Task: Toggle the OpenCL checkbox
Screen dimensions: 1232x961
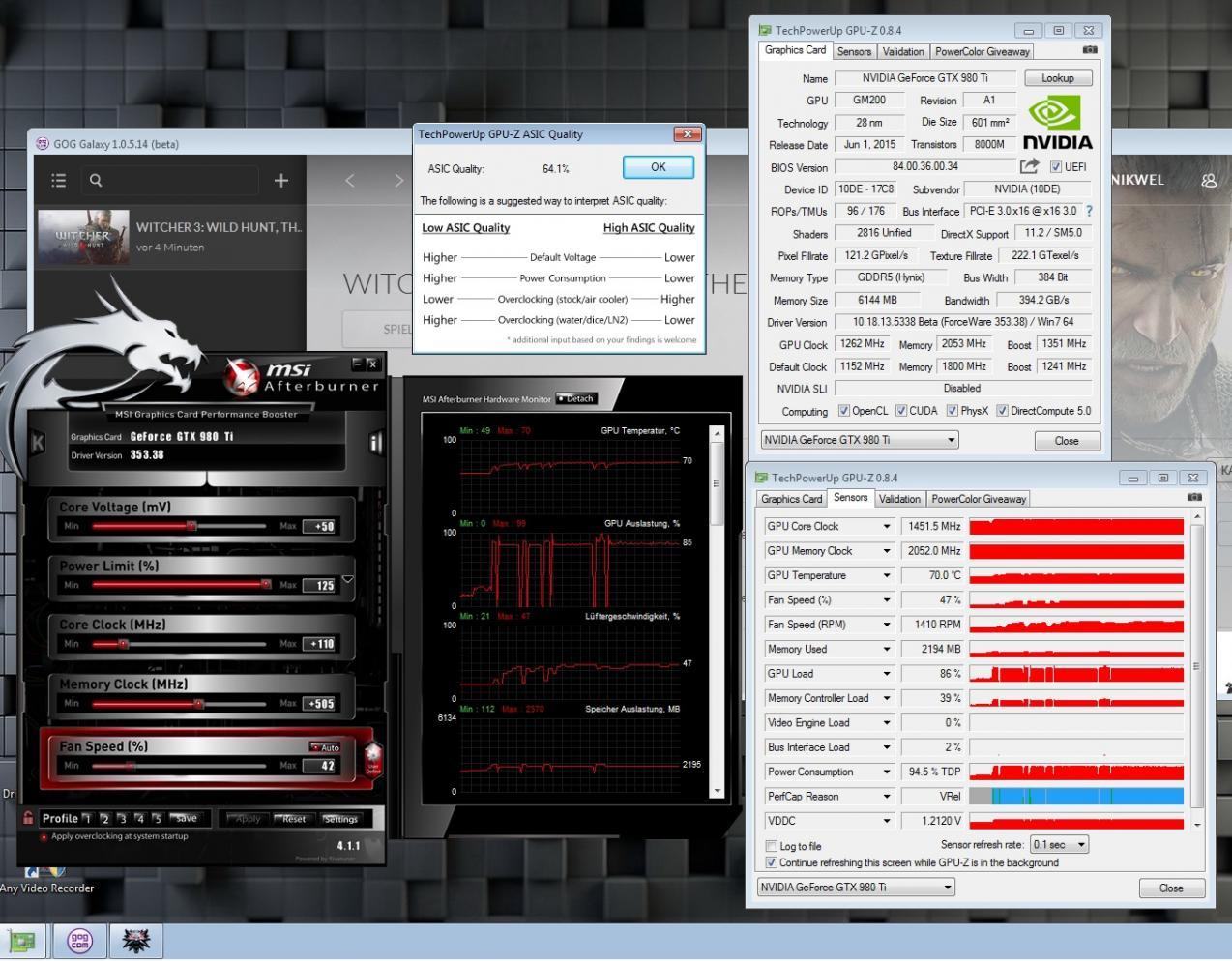Action: pos(844,411)
